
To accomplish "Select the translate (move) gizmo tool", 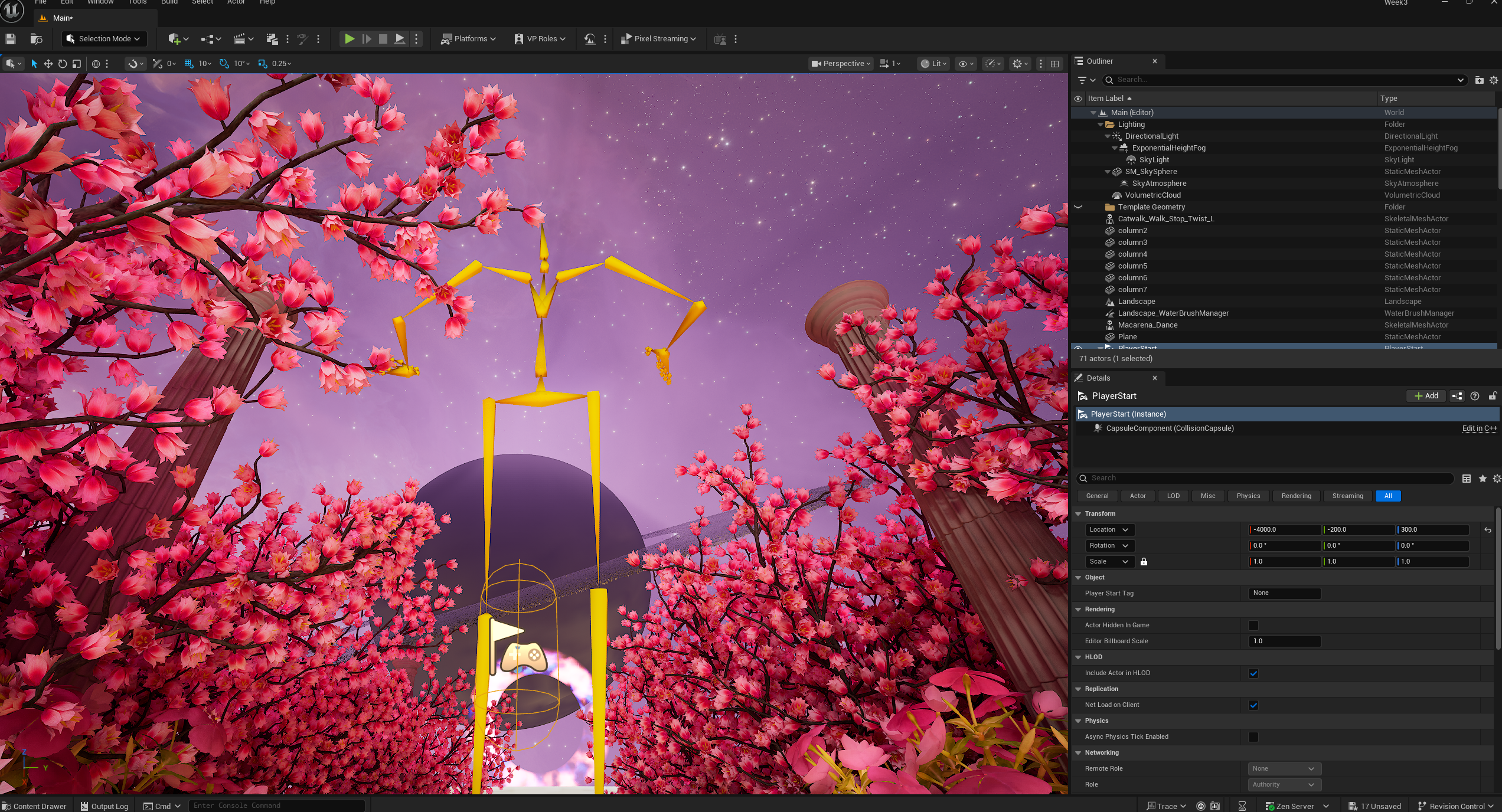I will 48,64.
